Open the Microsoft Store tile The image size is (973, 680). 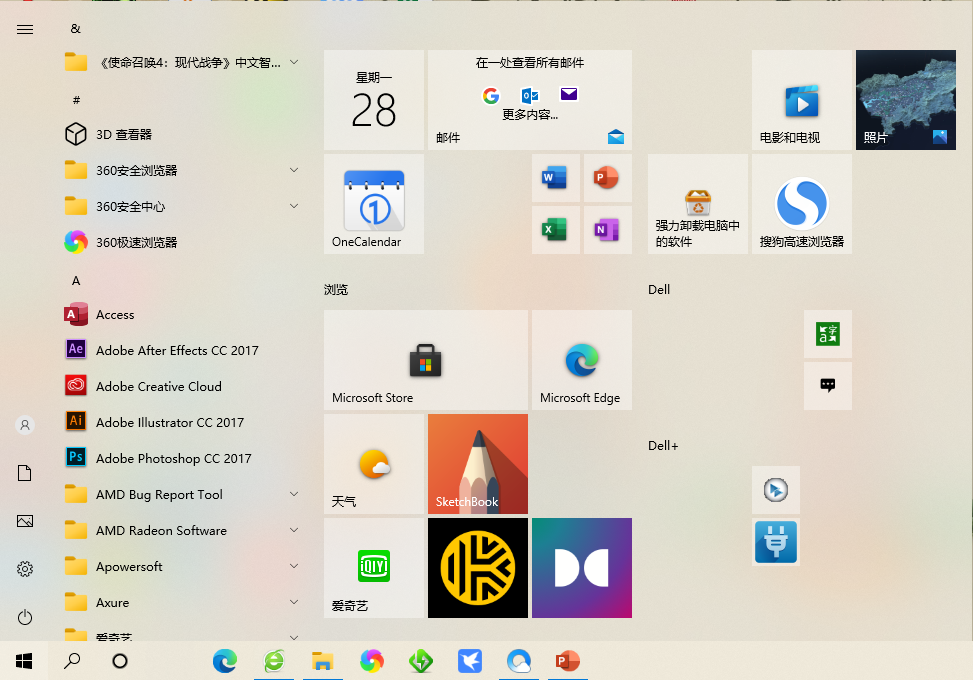(x=426, y=360)
